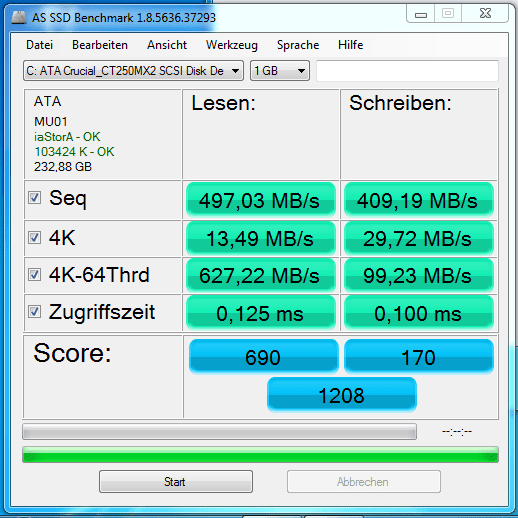Toggle the Seq test checkbox
This screenshot has height=518, width=518.
[34, 197]
